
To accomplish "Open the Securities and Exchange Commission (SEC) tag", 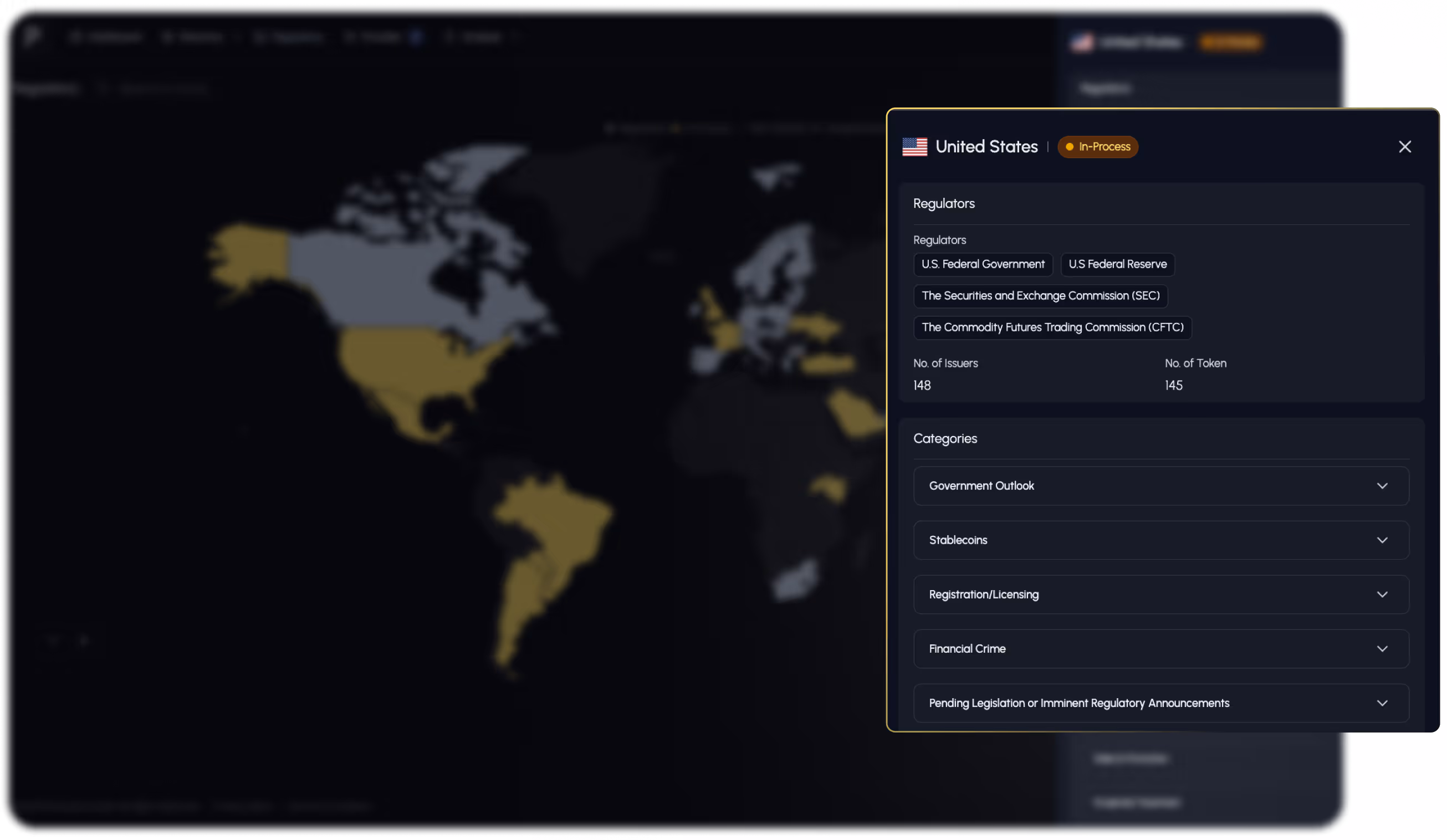I will point(1040,296).
